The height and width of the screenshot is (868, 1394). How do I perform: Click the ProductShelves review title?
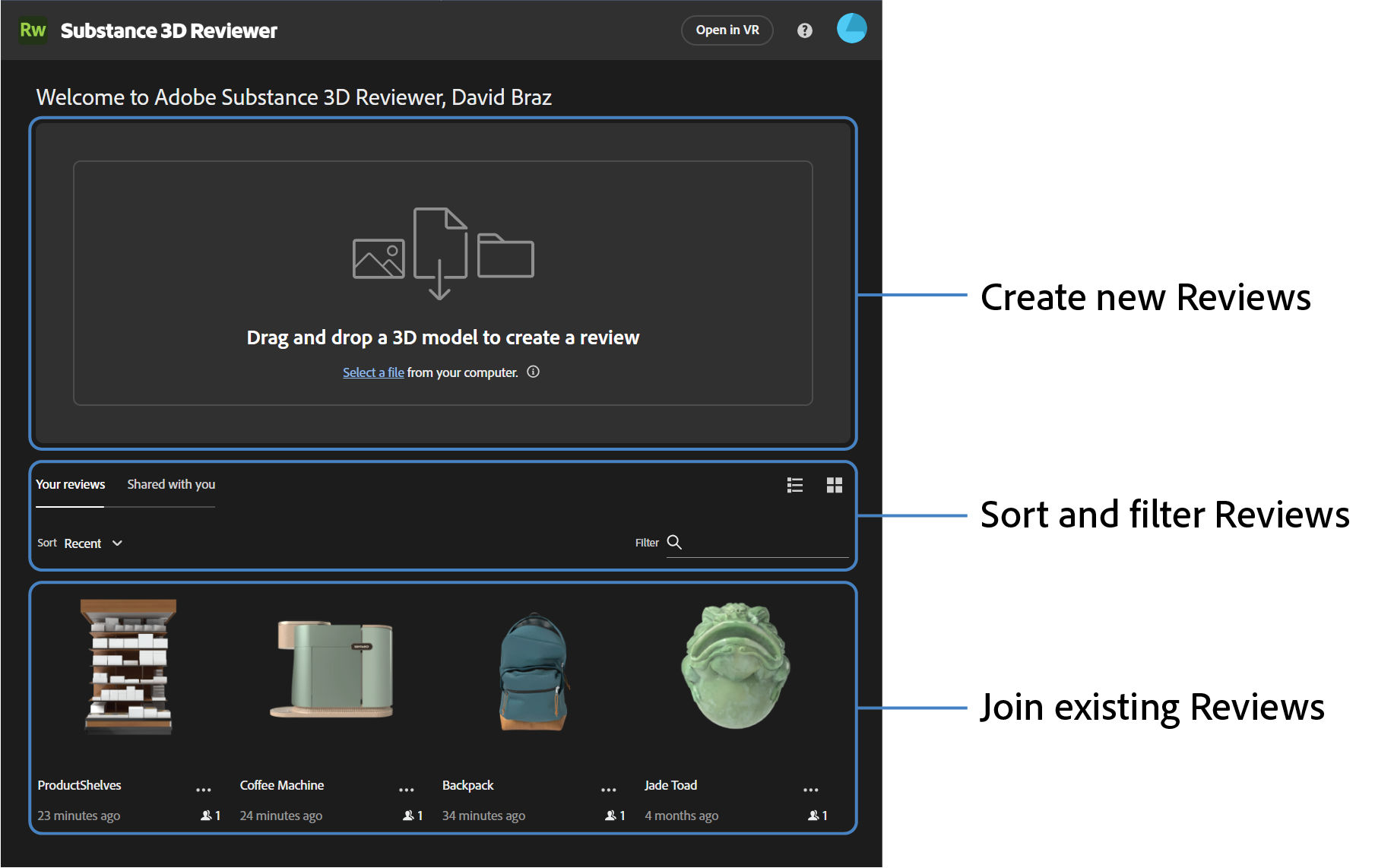coord(79,785)
